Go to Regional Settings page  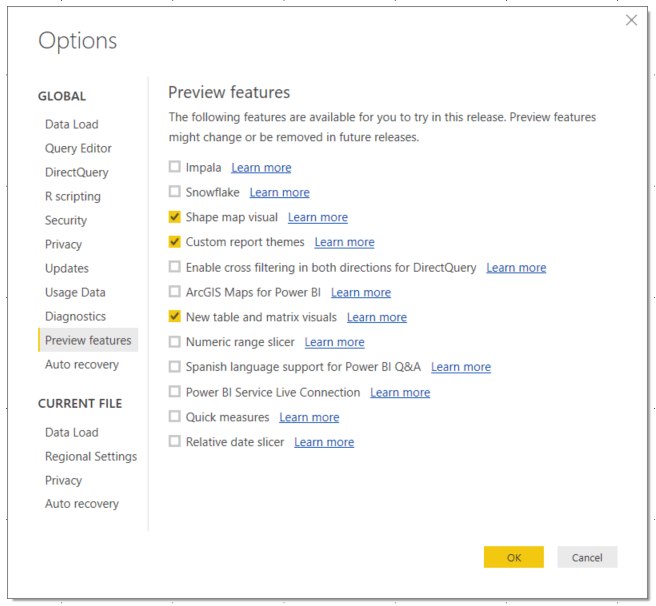[91, 457]
